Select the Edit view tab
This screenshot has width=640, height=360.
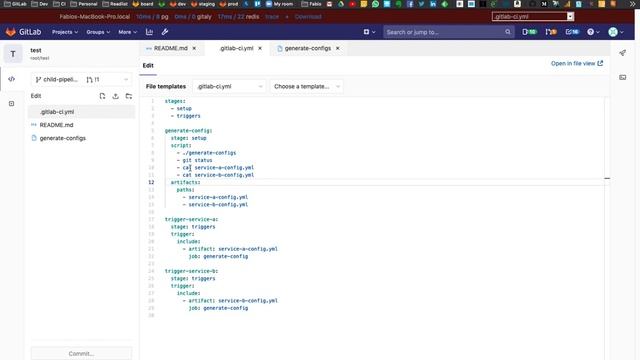point(148,66)
